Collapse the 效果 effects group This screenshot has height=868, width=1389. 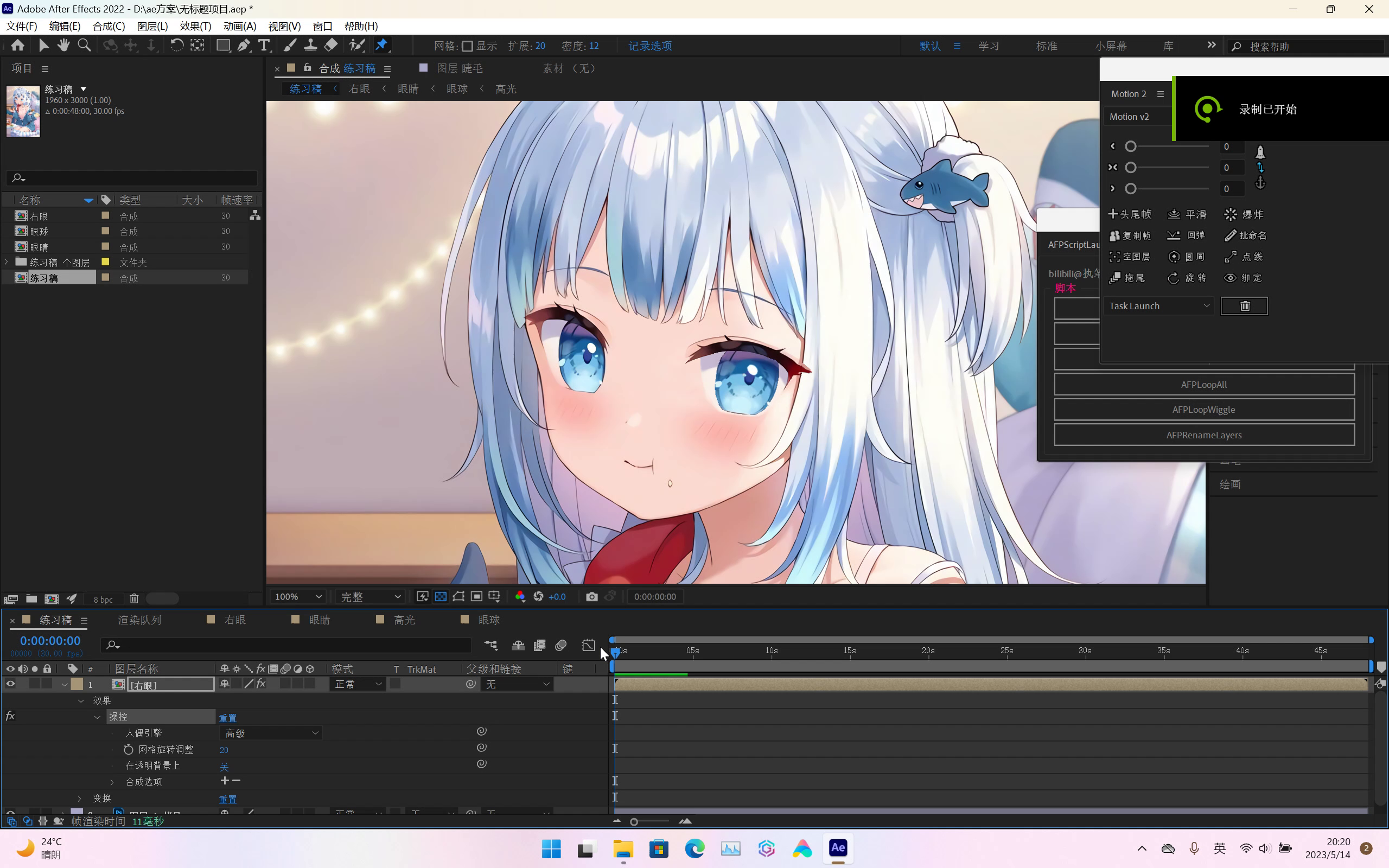pyautogui.click(x=81, y=700)
